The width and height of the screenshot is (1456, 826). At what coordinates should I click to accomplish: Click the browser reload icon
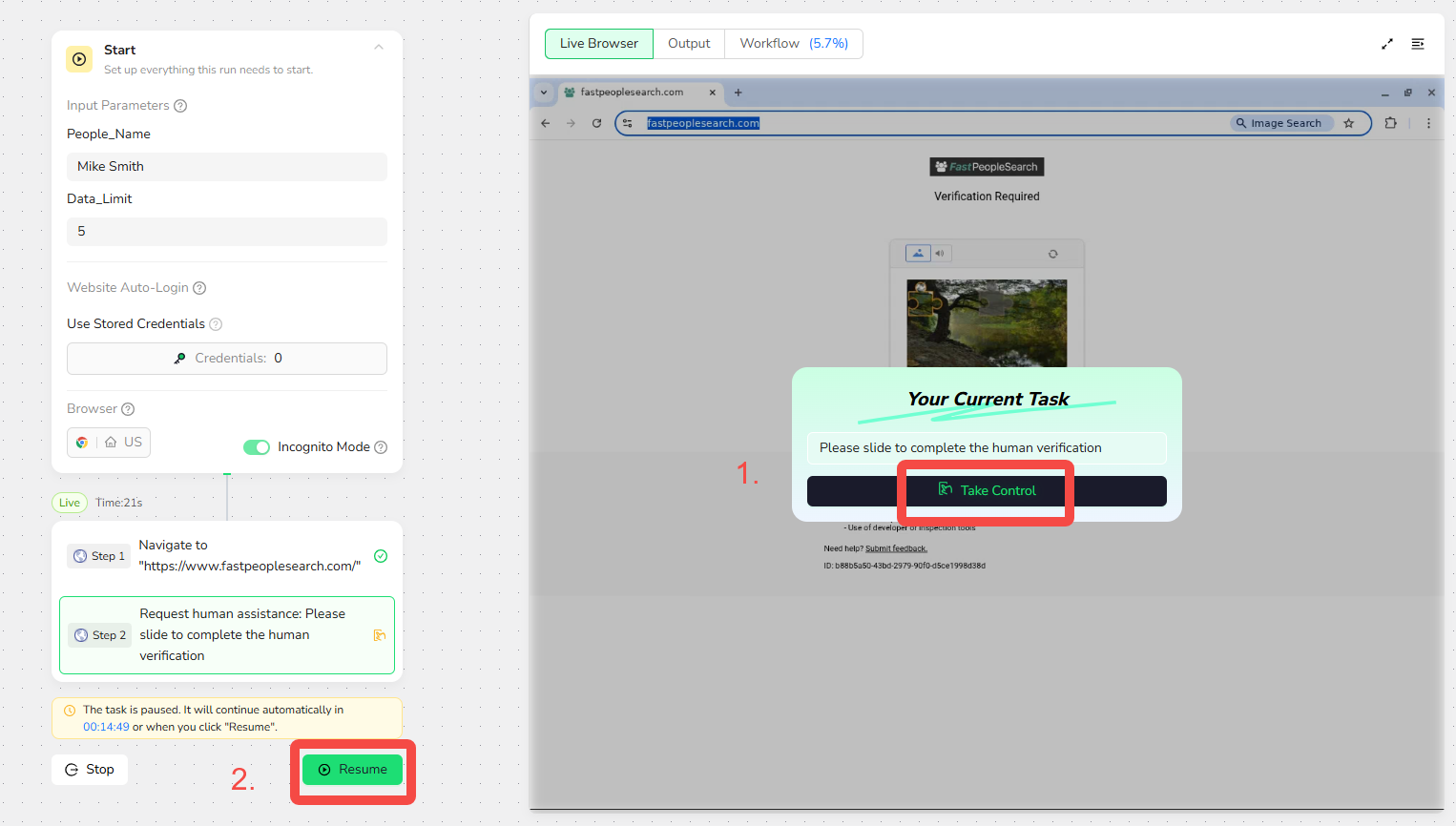[596, 123]
